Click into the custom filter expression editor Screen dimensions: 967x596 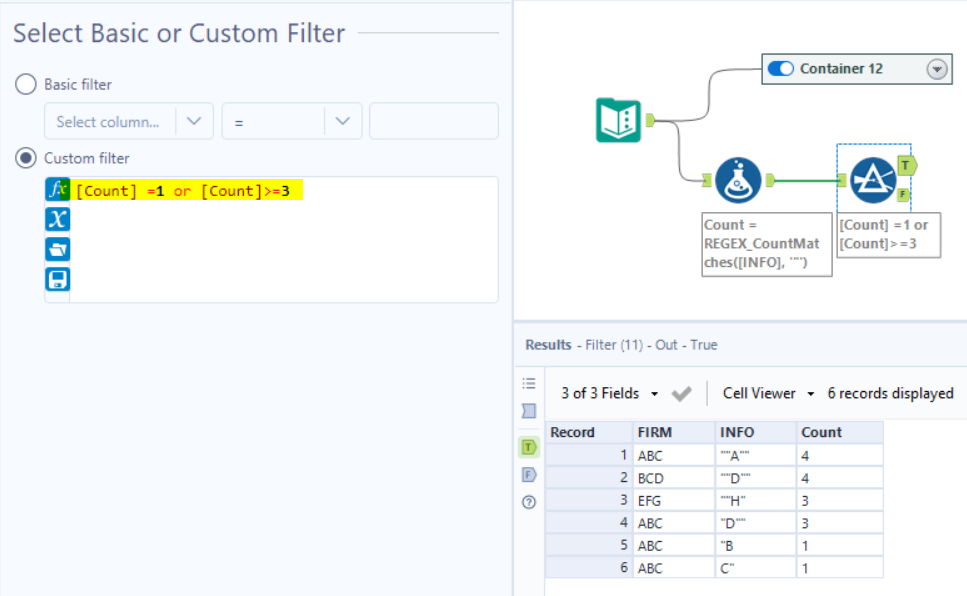284,241
